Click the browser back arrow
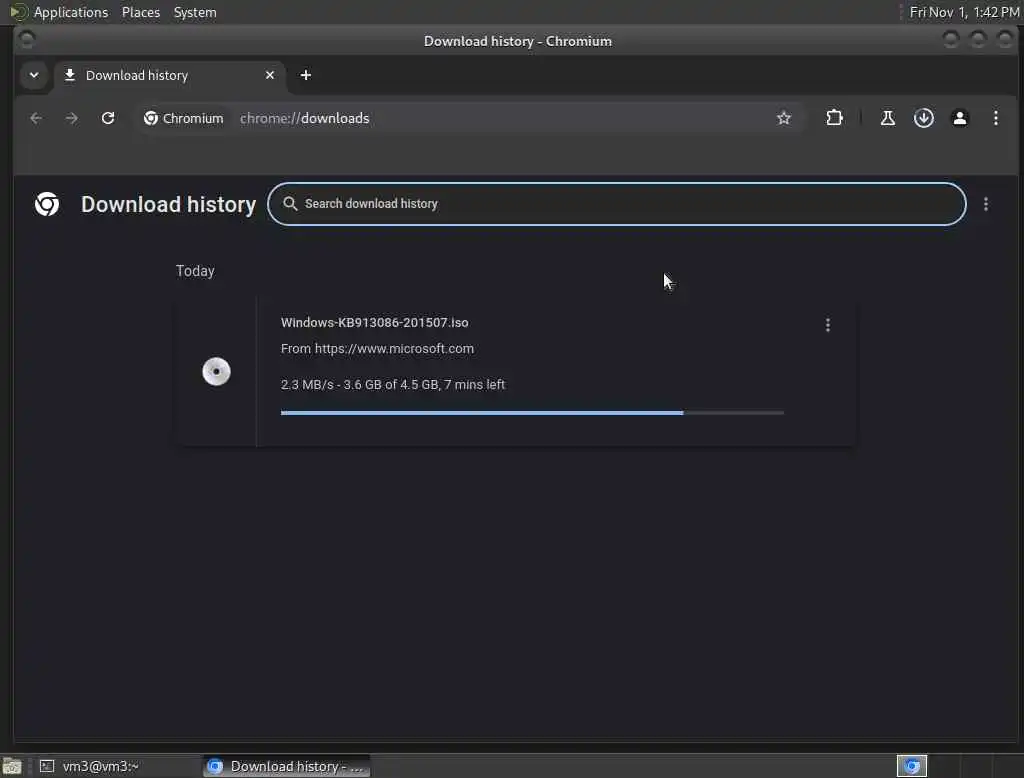 tap(36, 118)
